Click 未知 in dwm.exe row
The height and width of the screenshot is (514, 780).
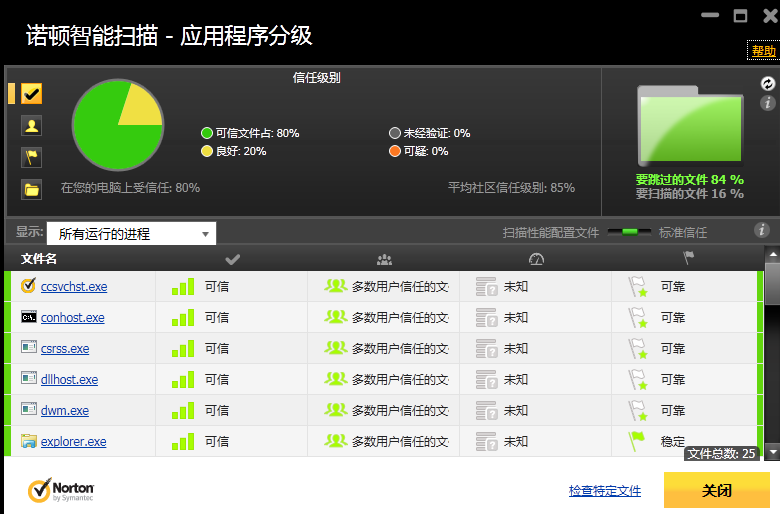coord(516,411)
